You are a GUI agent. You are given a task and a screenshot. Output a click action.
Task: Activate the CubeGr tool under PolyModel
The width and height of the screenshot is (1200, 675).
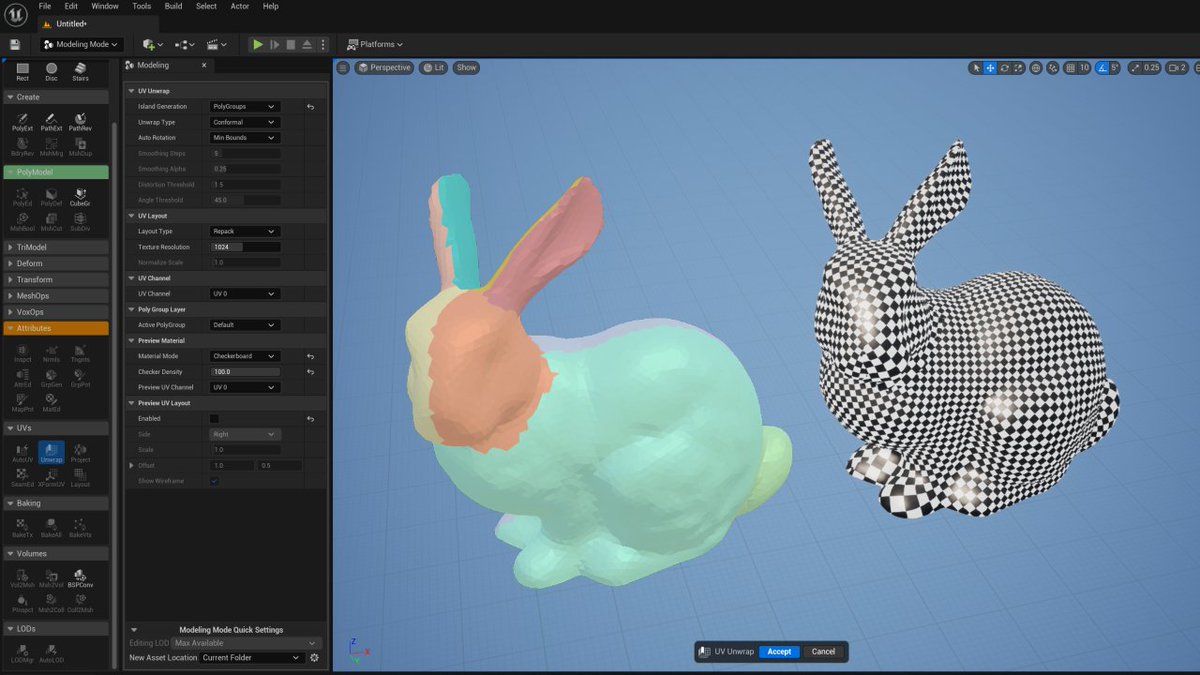(x=80, y=199)
